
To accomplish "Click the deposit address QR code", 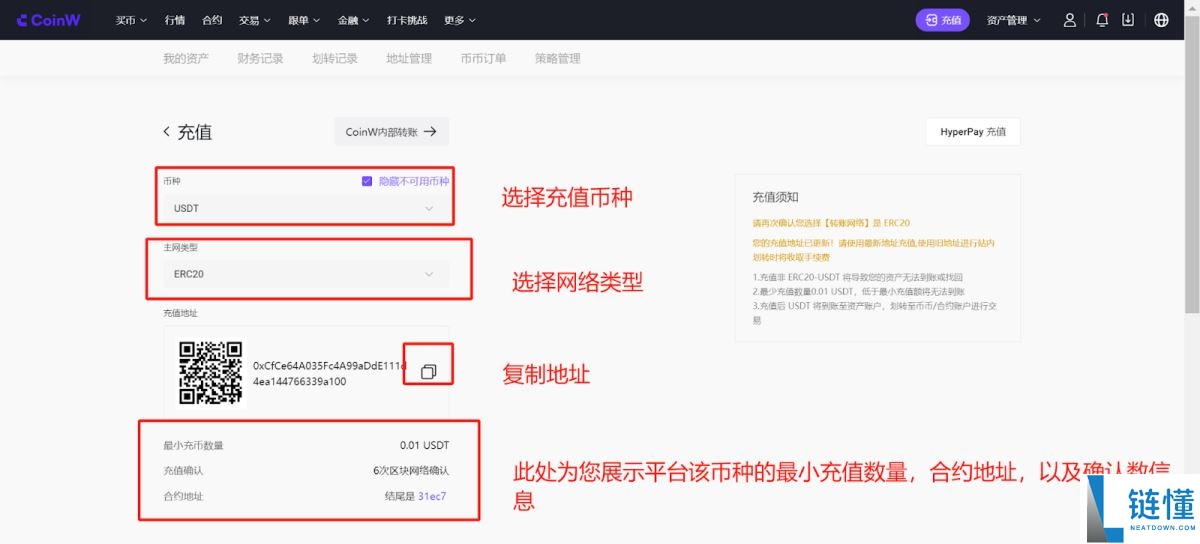I will click(x=210, y=372).
